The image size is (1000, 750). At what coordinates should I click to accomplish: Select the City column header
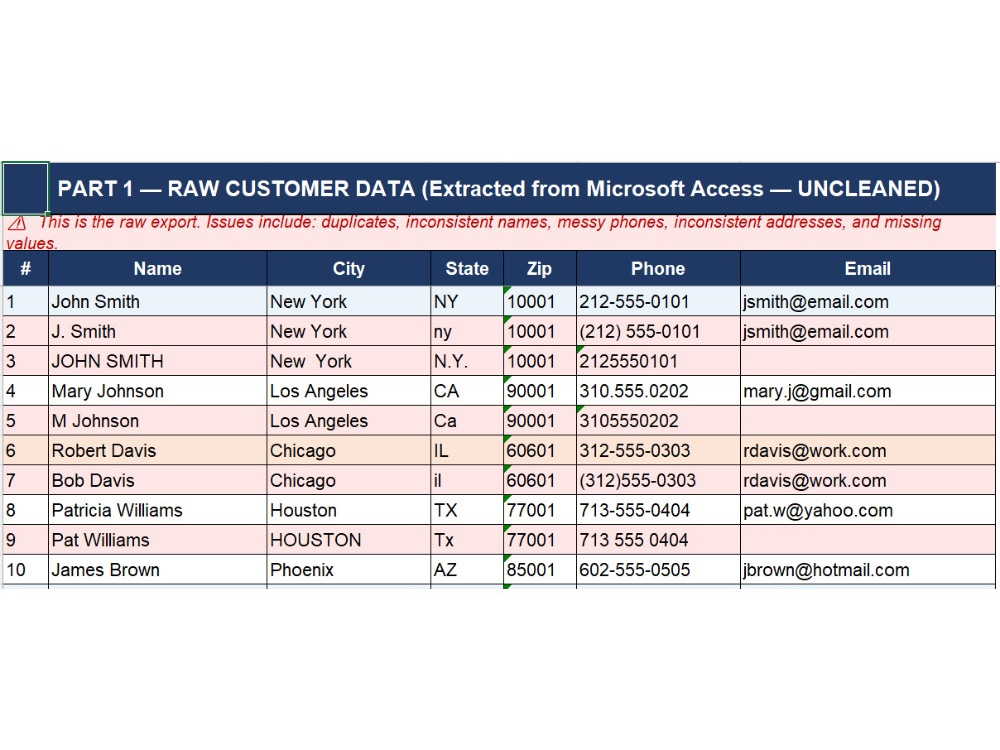pos(349,268)
